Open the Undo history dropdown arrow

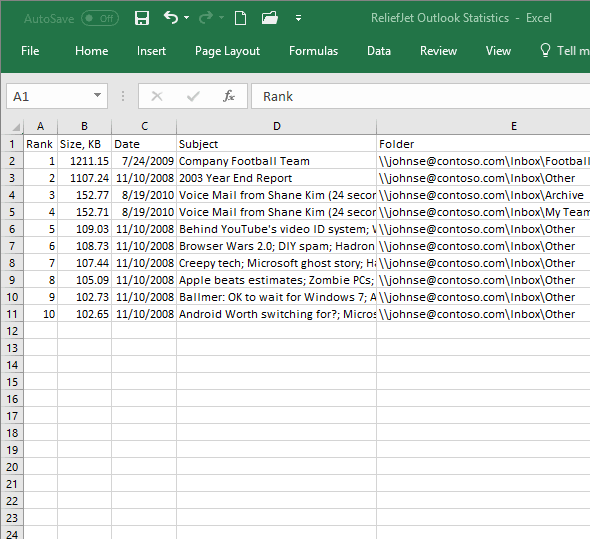coord(187,18)
